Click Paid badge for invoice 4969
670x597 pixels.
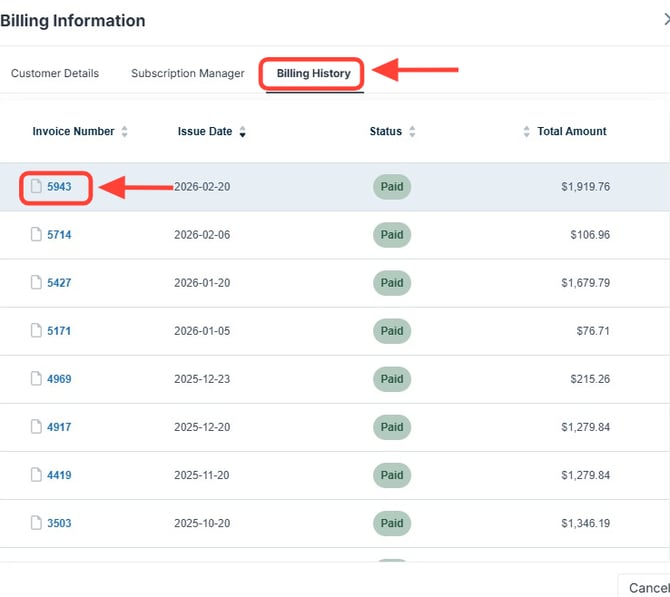click(392, 379)
